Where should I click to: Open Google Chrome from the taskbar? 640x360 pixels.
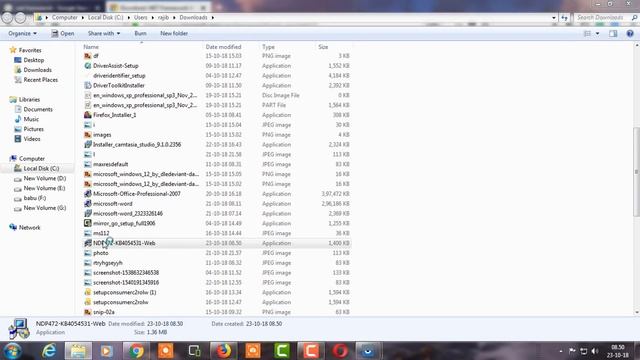coord(136,351)
